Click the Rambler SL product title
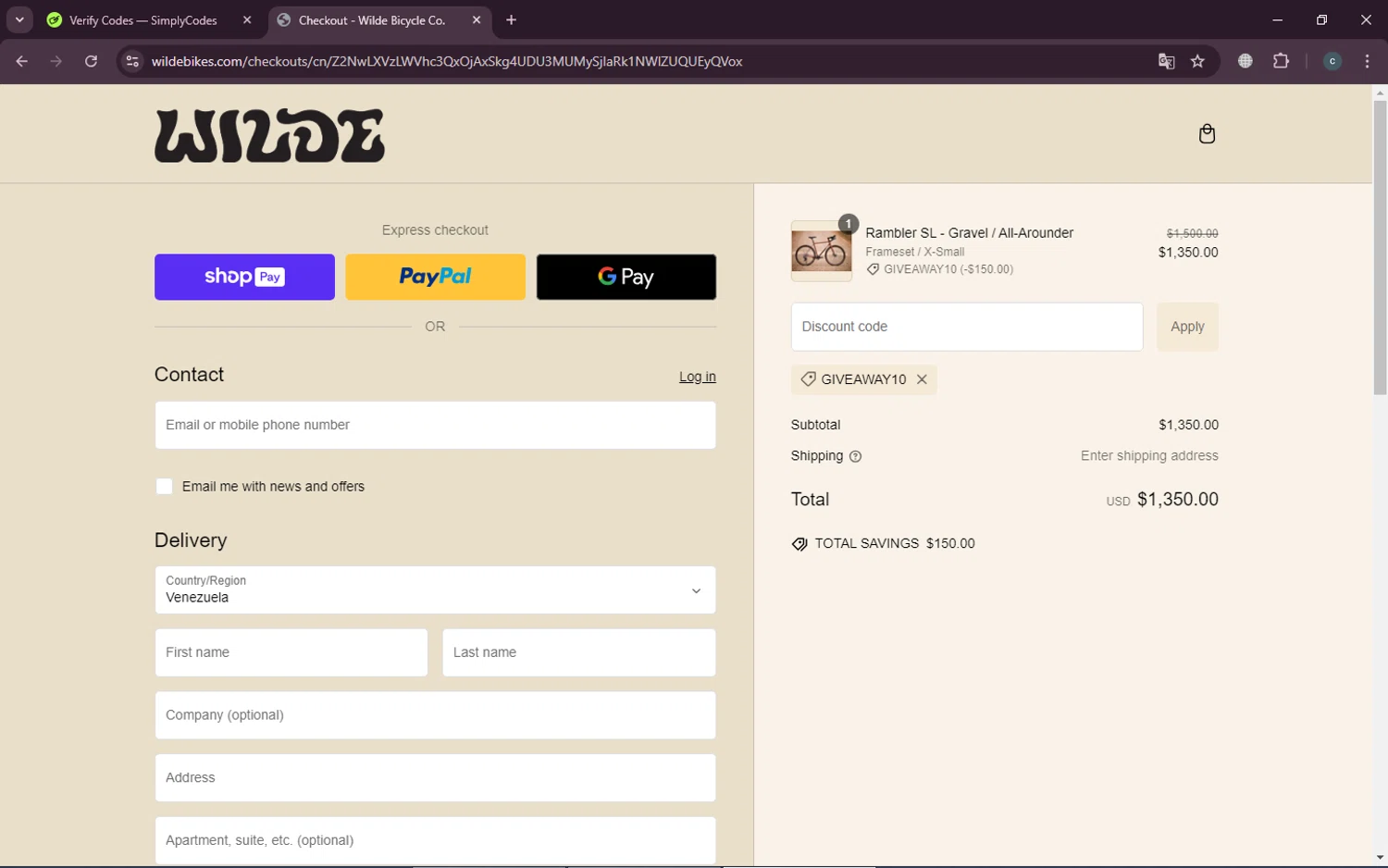Viewport: 1388px width, 868px height. click(x=969, y=233)
